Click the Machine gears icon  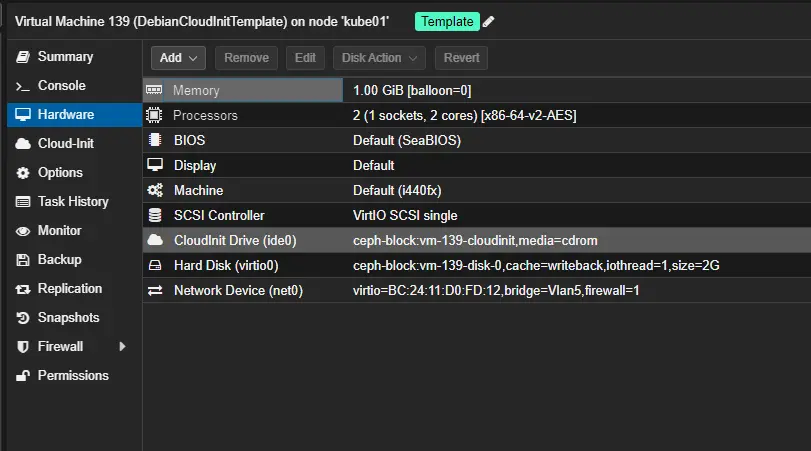click(155, 190)
